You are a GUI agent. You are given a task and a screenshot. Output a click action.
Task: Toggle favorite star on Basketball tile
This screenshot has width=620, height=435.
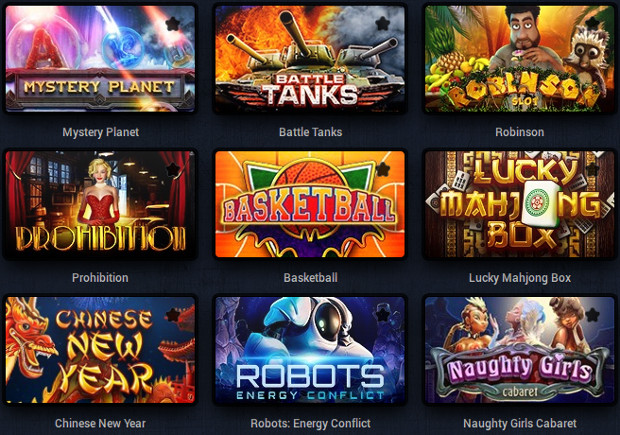382,170
